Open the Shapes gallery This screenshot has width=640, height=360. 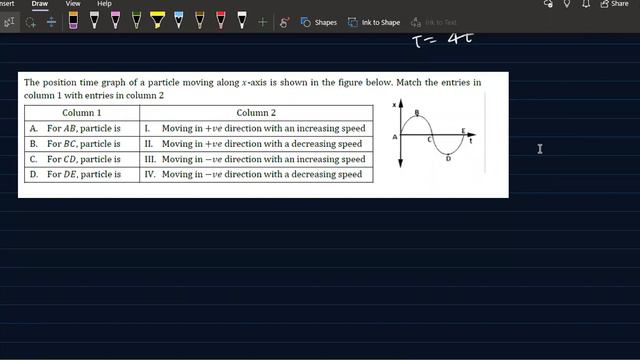(319, 22)
